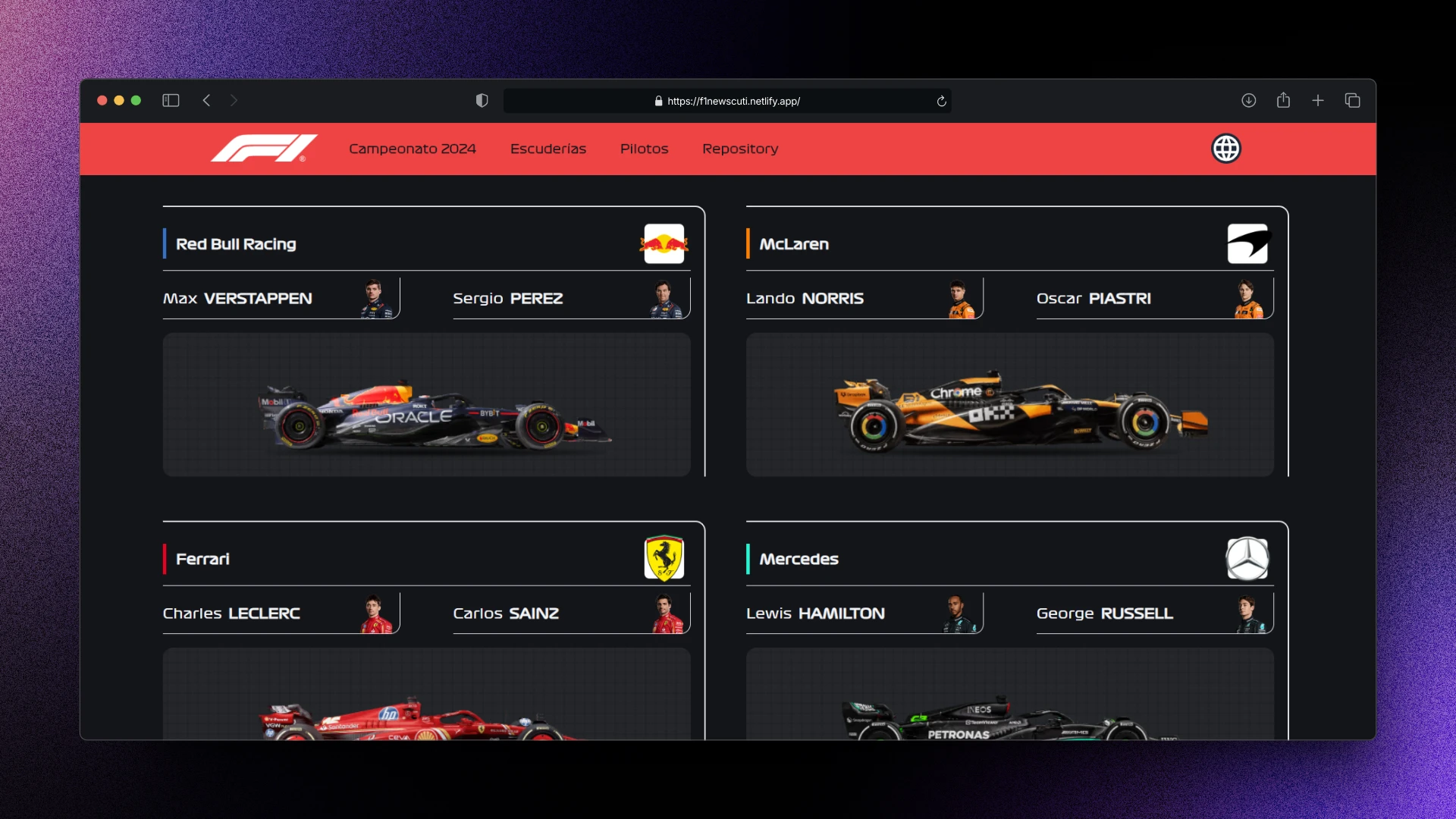Open the globe language selector icon
The image size is (1456, 819).
pyautogui.click(x=1225, y=149)
